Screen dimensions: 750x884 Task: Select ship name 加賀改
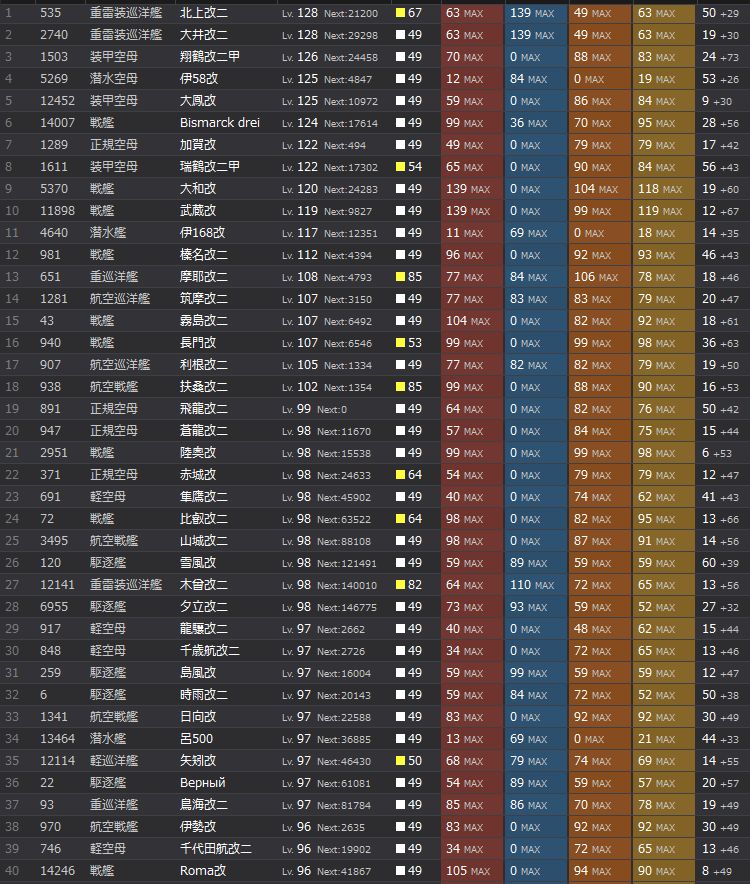point(198,145)
